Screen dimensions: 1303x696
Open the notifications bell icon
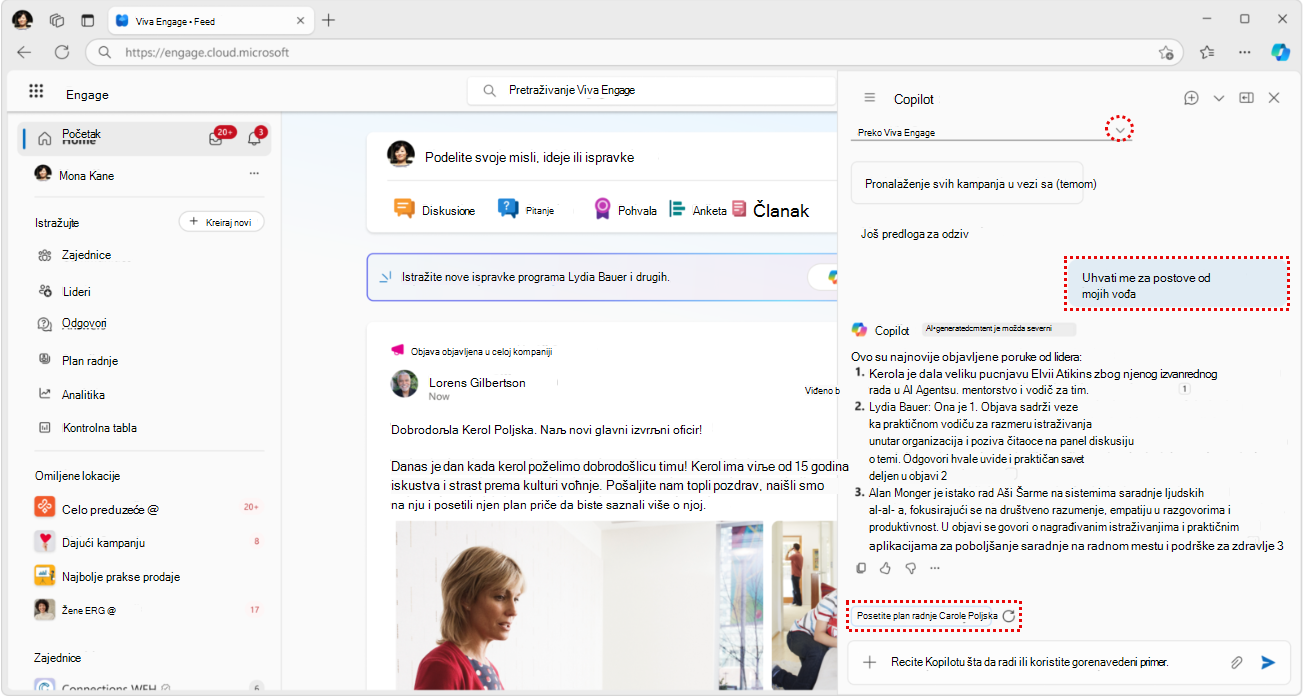[x=254, y=139]
